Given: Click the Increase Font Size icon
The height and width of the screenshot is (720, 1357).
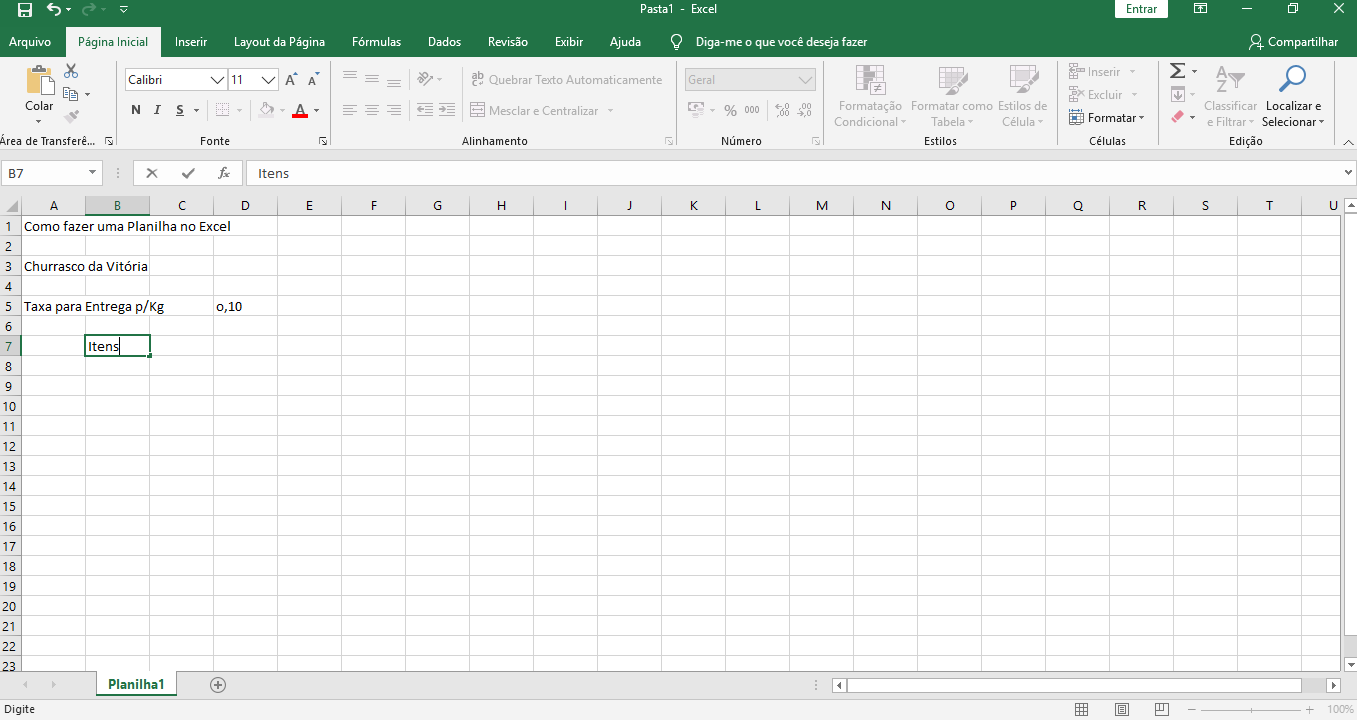Looking at the screenshot, I should tap(291, 80).
